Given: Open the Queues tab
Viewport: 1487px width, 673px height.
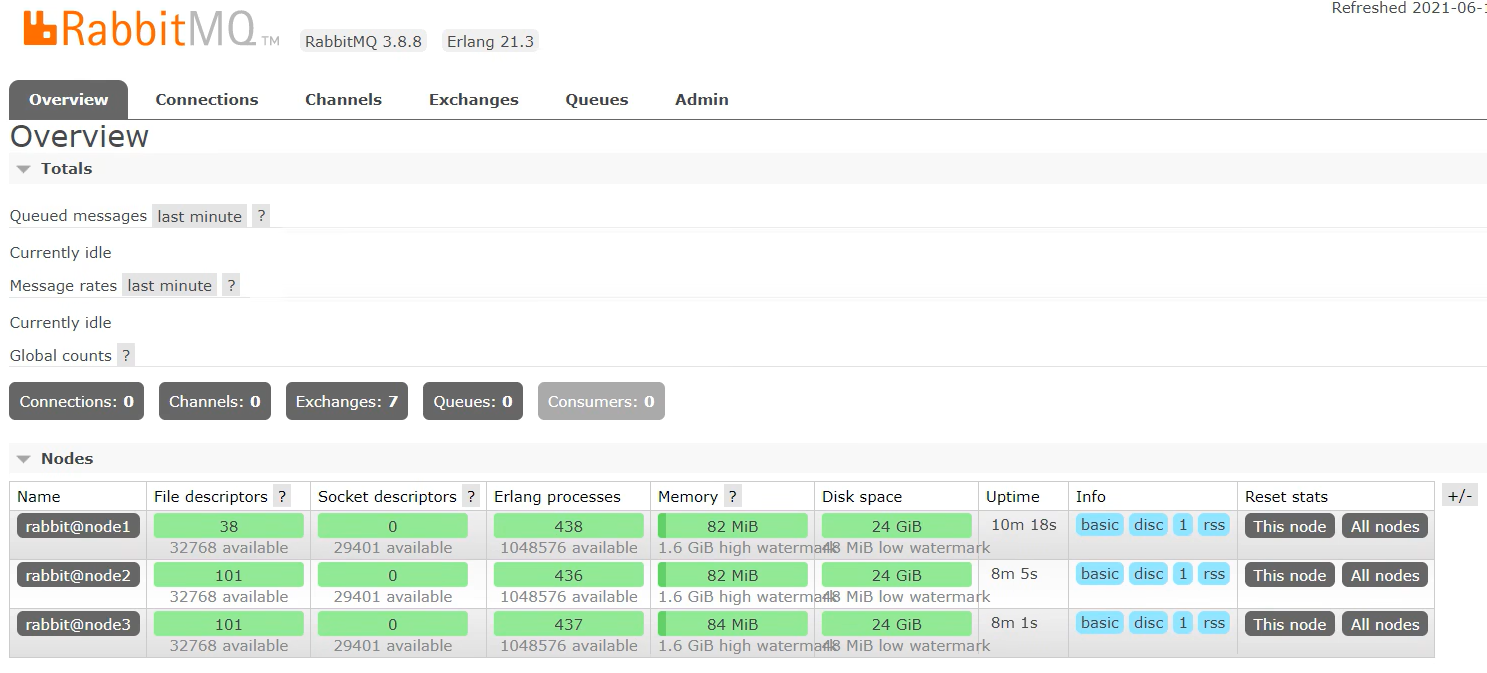Looking at the screenshot, I should pos(597,99).
